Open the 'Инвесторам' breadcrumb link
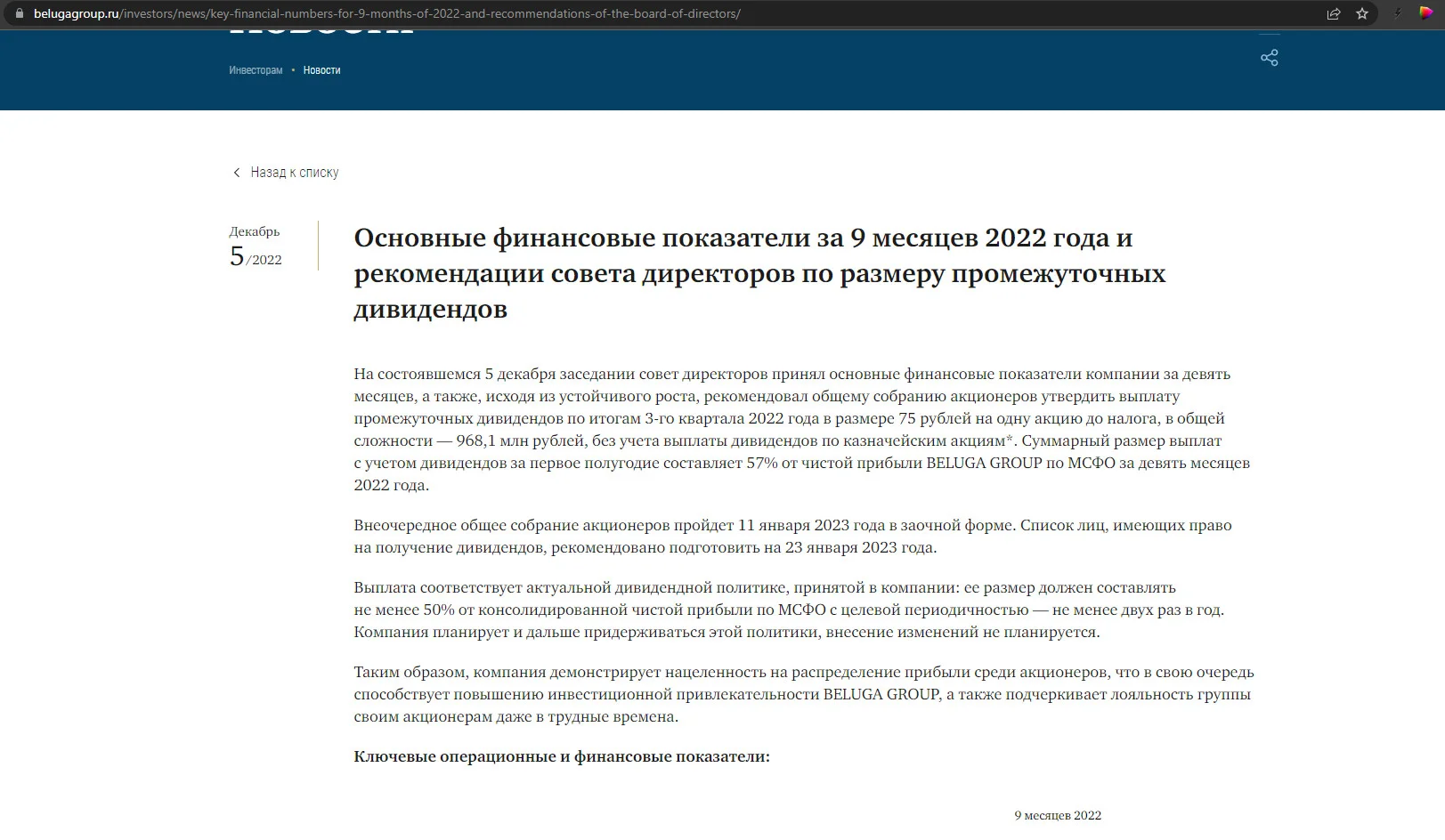1445x840 pixels. (256, 70)
